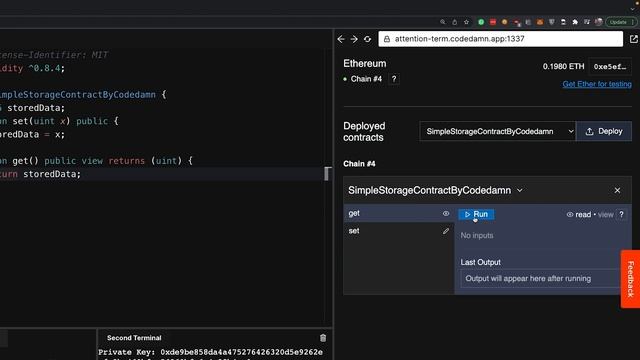Expand the SimpleStorageContractByCodedamn contract chevron
This screenshot has width=640, height=360.
pyautogui.click(x=520, y=190)
